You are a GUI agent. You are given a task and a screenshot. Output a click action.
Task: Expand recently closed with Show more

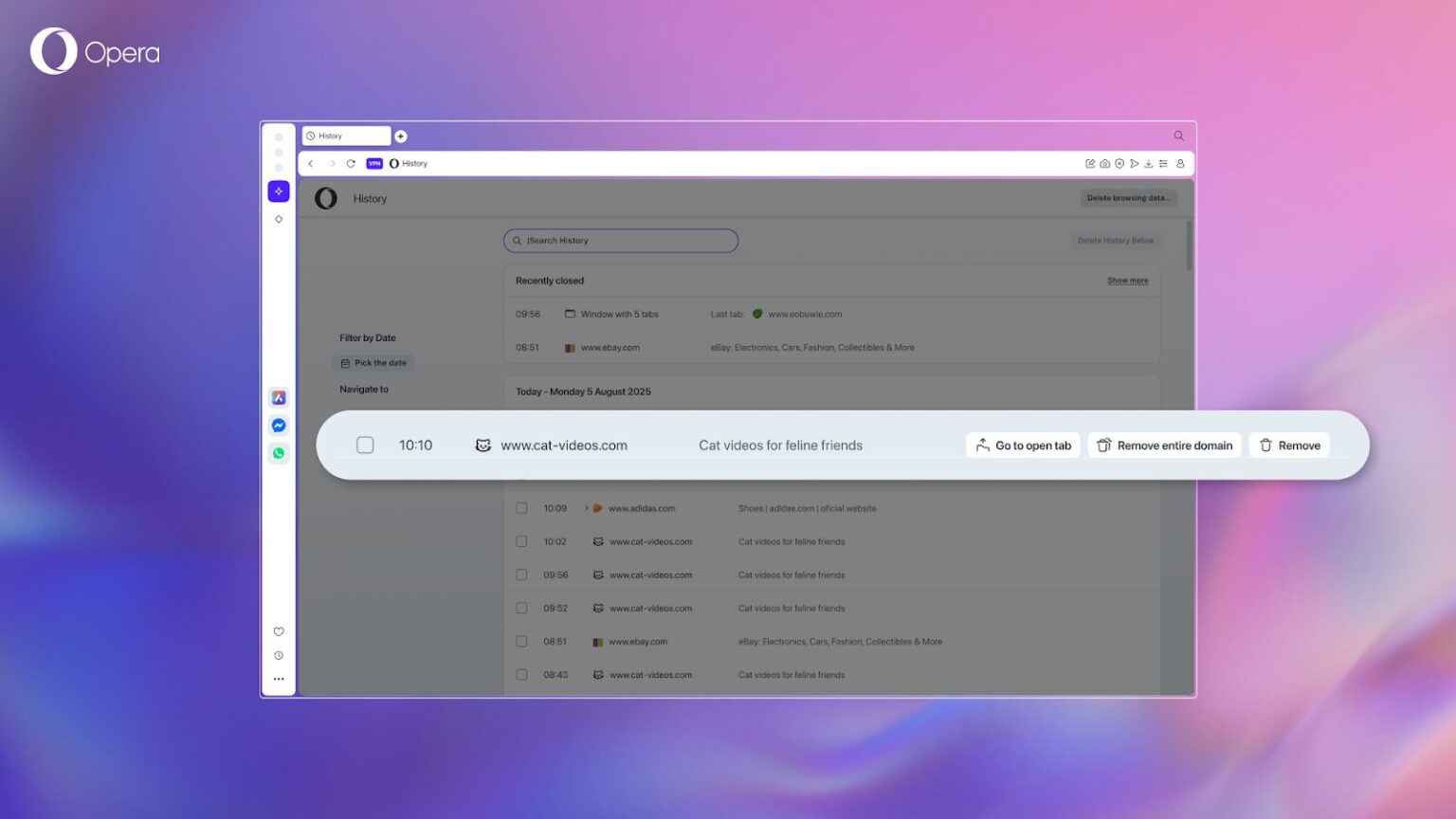point(1127,280)
